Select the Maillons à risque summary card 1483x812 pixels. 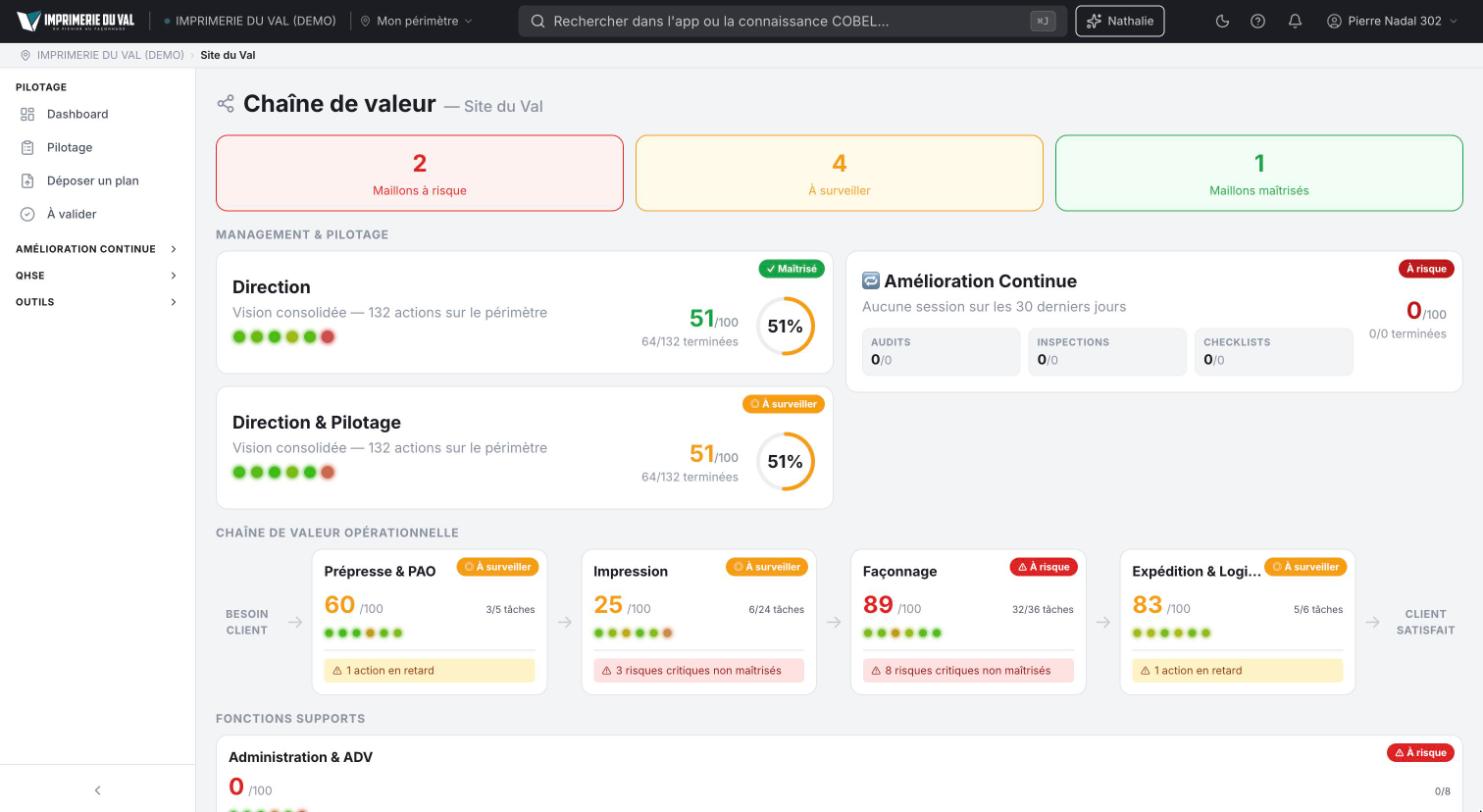click(x=420, y=173)
